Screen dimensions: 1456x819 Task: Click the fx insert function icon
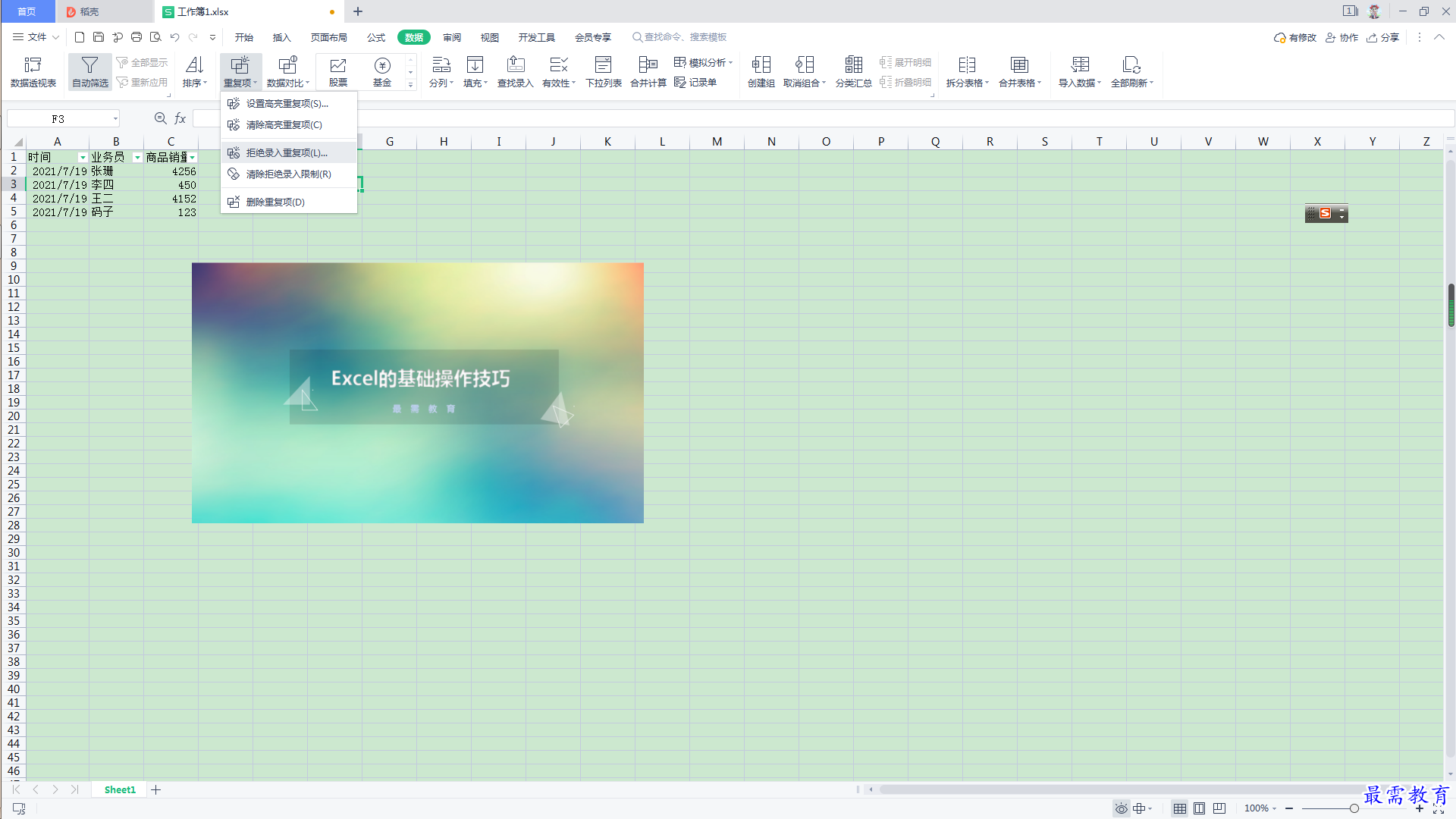(x=180, y=118)
